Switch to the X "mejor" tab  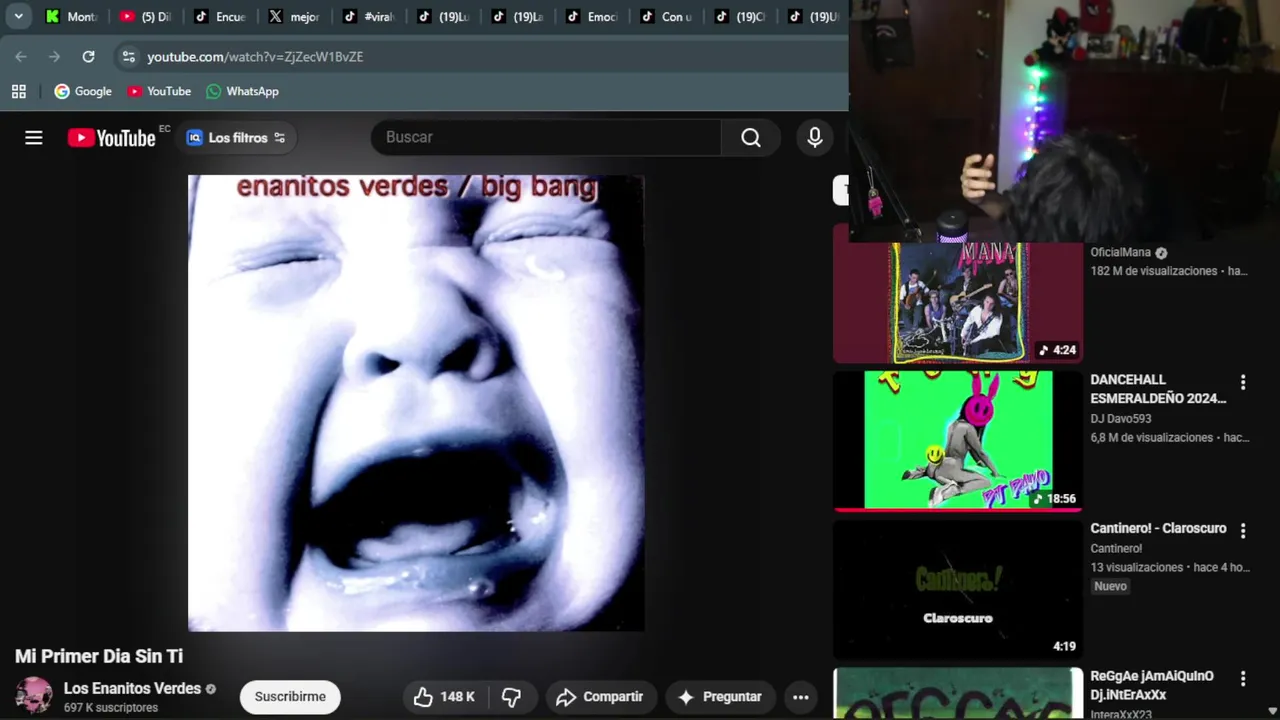point(295,16)
